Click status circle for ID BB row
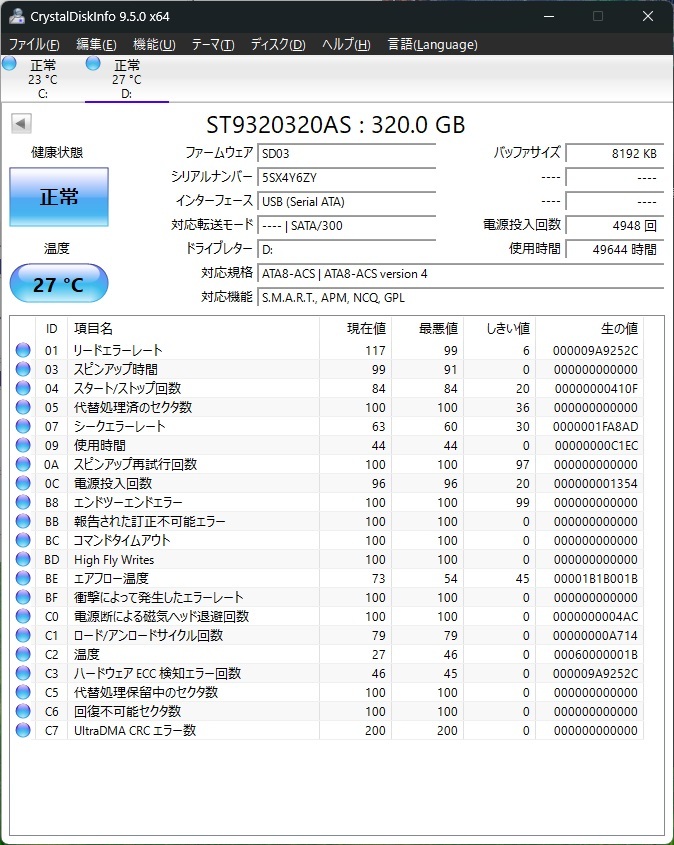 click(23, 521)
